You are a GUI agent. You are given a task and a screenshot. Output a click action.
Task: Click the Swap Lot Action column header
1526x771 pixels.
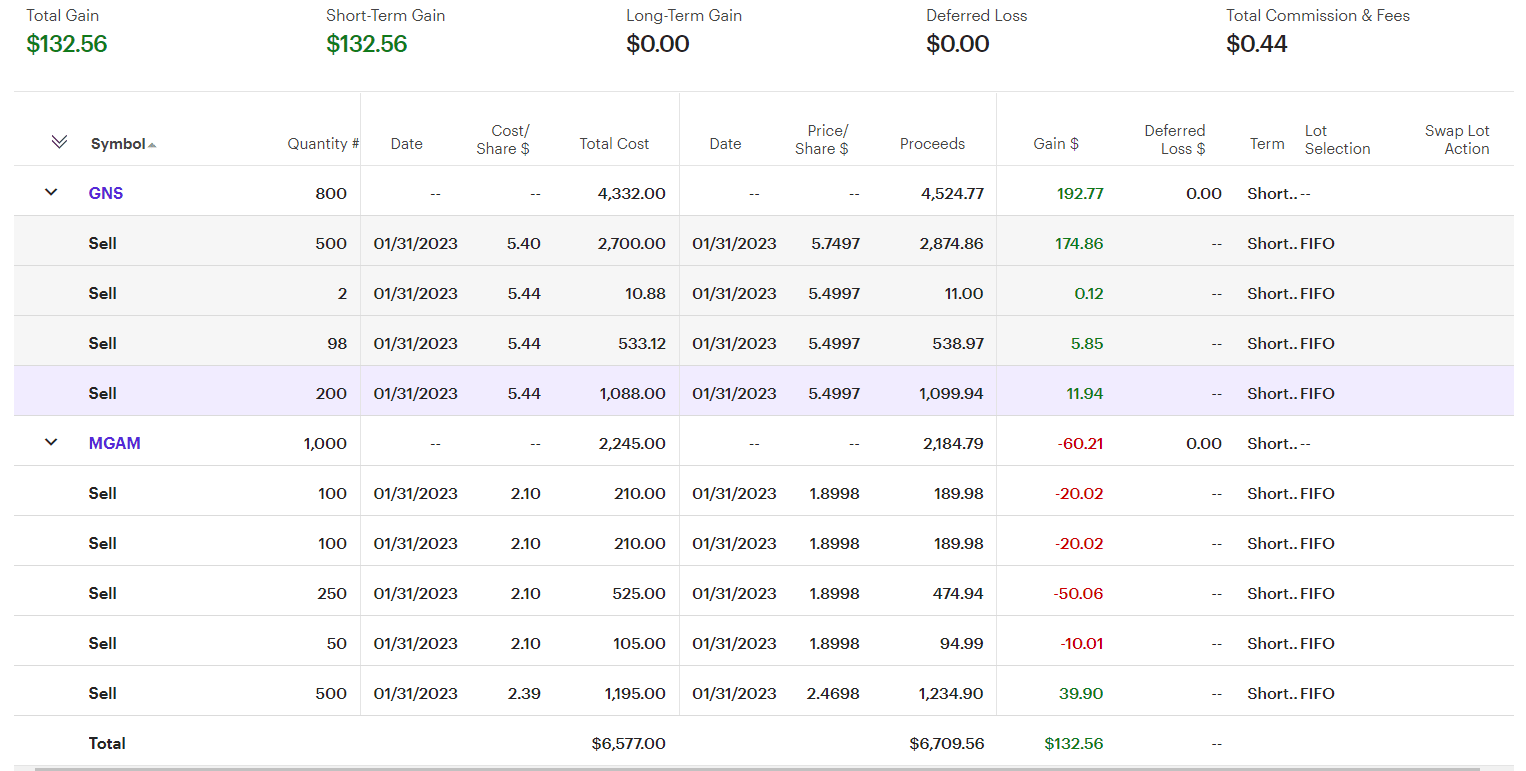[x=1457, y=140]
